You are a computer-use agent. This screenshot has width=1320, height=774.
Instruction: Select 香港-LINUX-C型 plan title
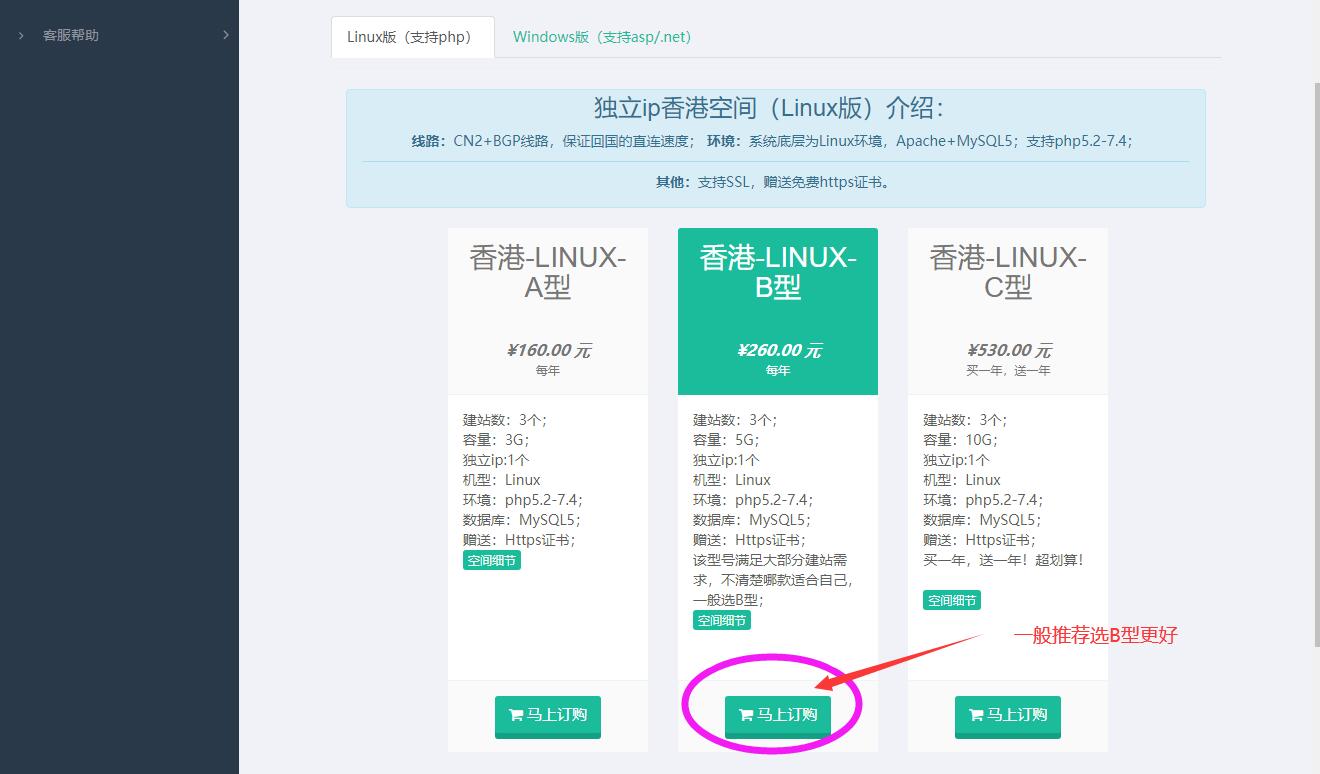[x=1008, y=272]
